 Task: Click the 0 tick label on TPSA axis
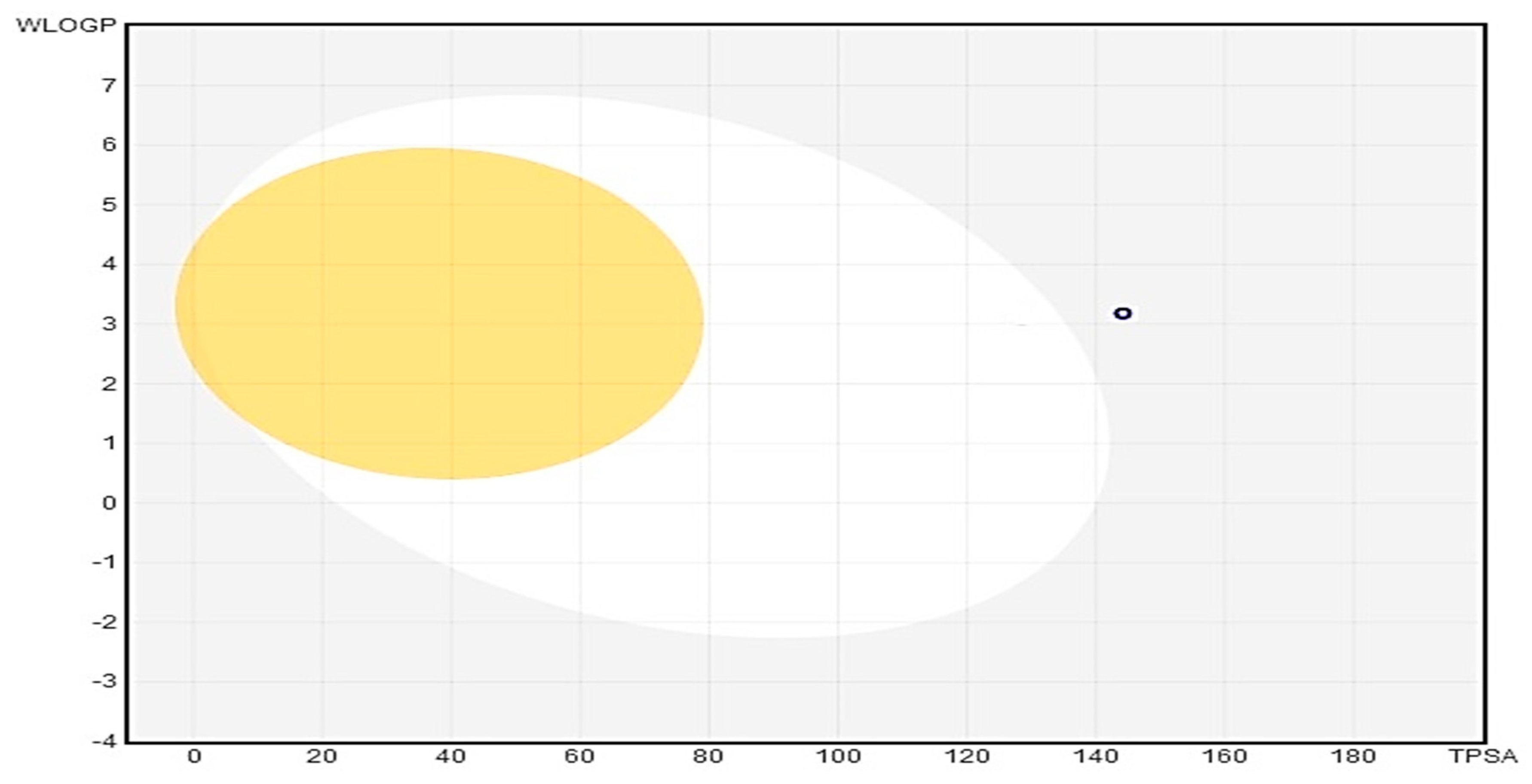pos(194,756)
